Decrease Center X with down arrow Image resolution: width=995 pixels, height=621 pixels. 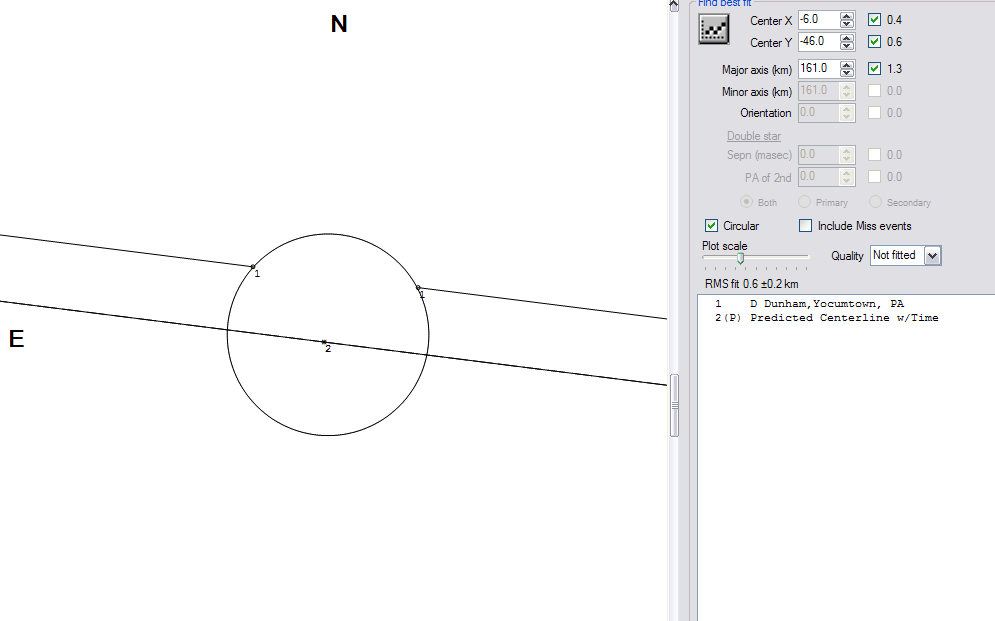tap(847, 24)
